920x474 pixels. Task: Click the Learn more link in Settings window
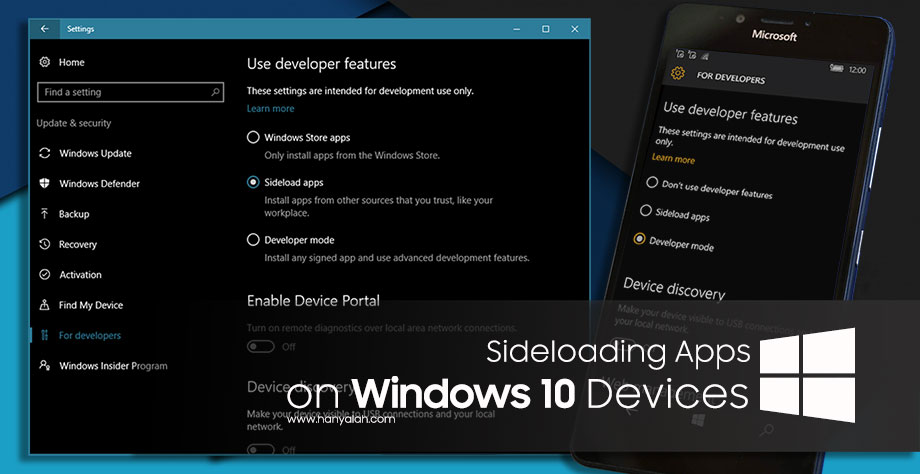pos(270,109)
